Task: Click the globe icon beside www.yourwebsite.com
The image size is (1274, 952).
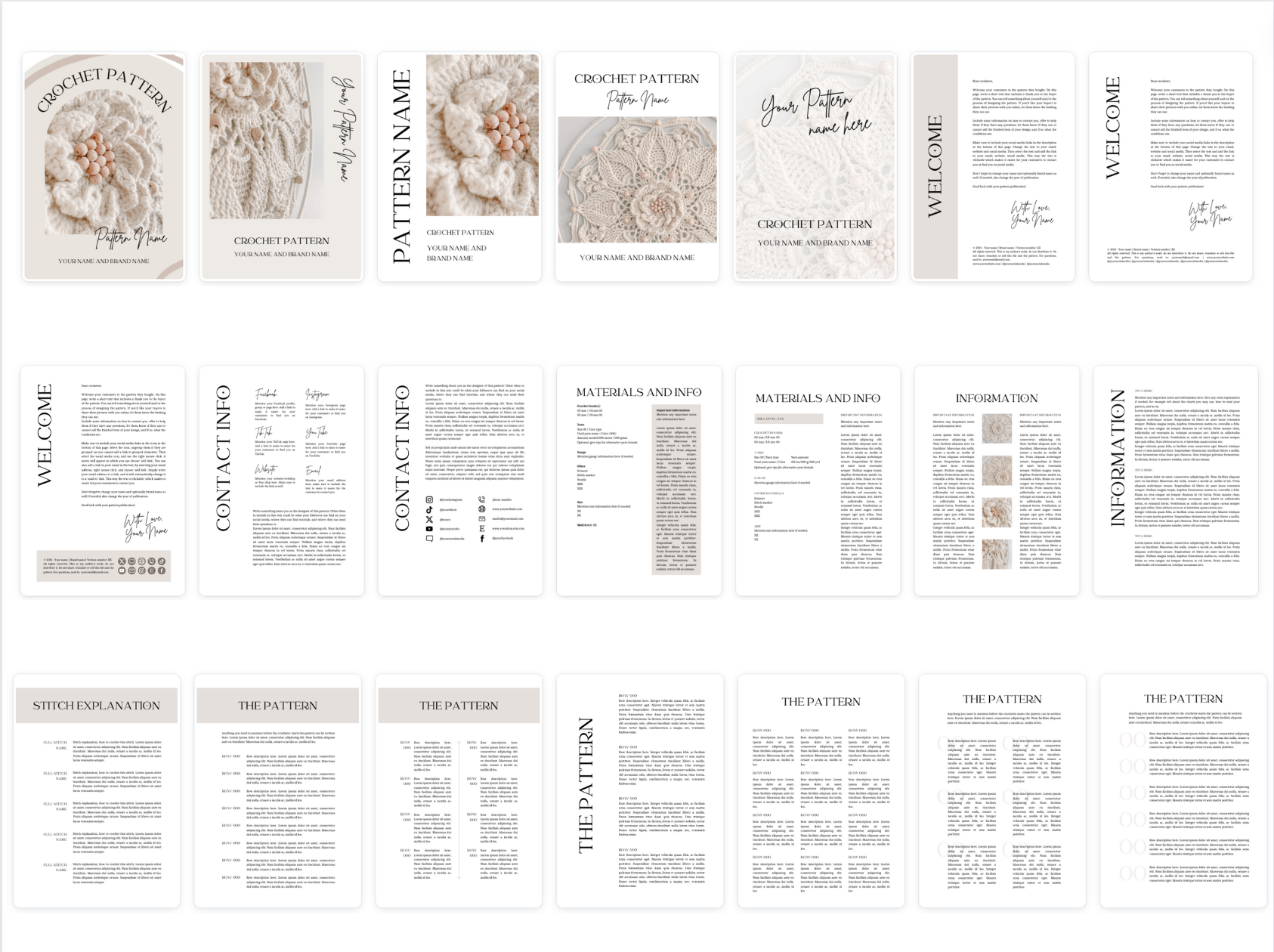Action: [x=482, y=509]
